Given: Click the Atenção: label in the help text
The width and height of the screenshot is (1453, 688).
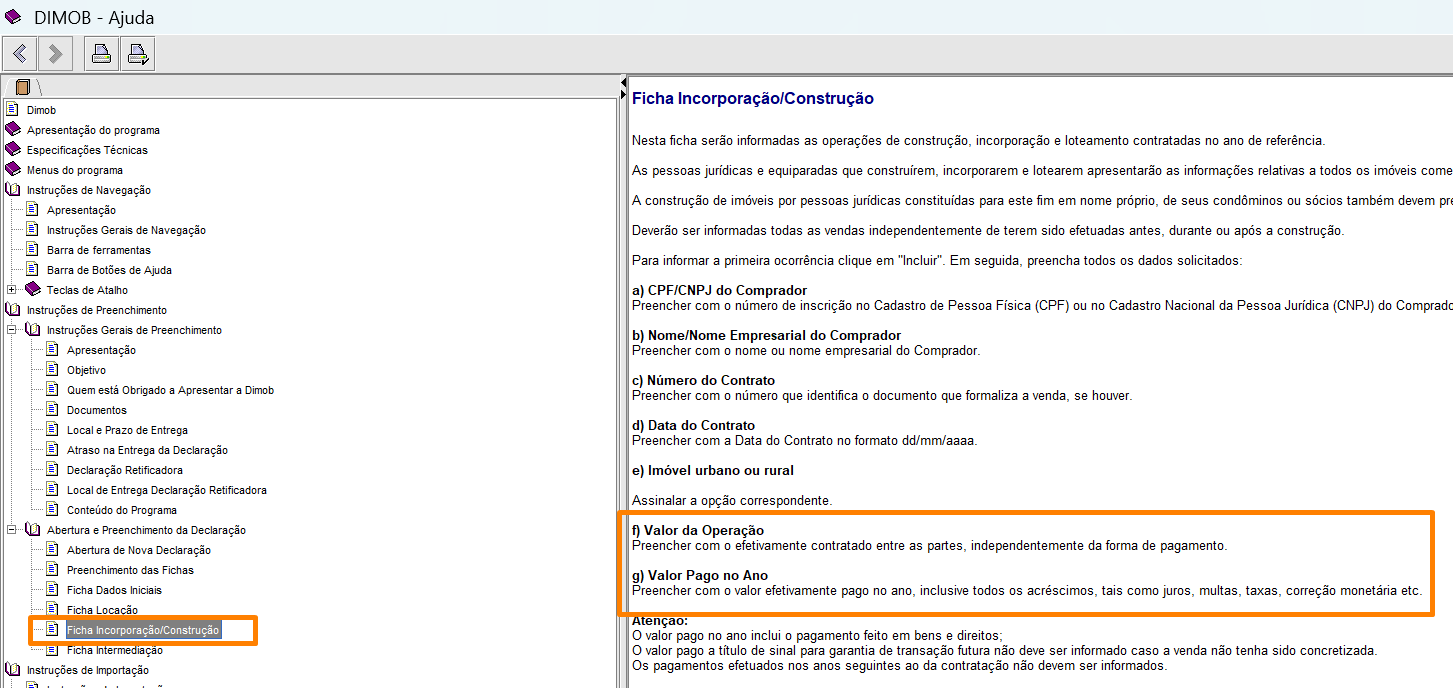Looking at the screenshot, I should [661, 621].
